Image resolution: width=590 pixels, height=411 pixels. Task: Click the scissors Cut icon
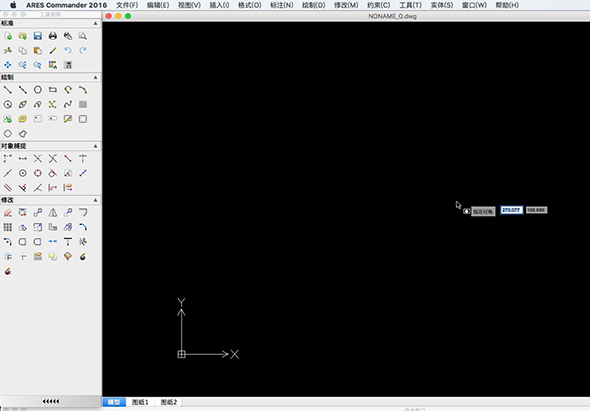(8, 50)
